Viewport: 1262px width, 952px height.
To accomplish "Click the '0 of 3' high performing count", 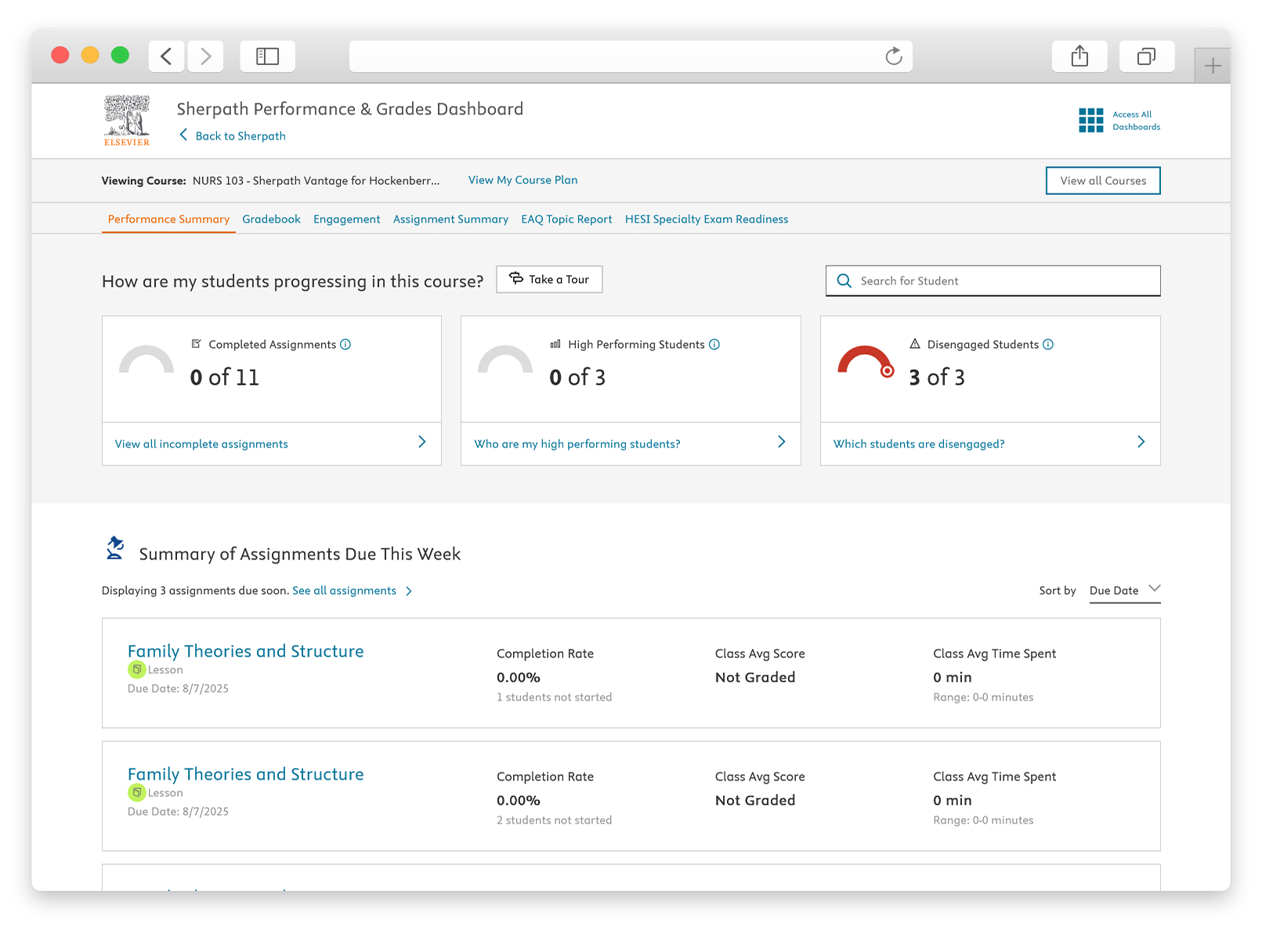I will pyautogui.click(x=577, y=378).
